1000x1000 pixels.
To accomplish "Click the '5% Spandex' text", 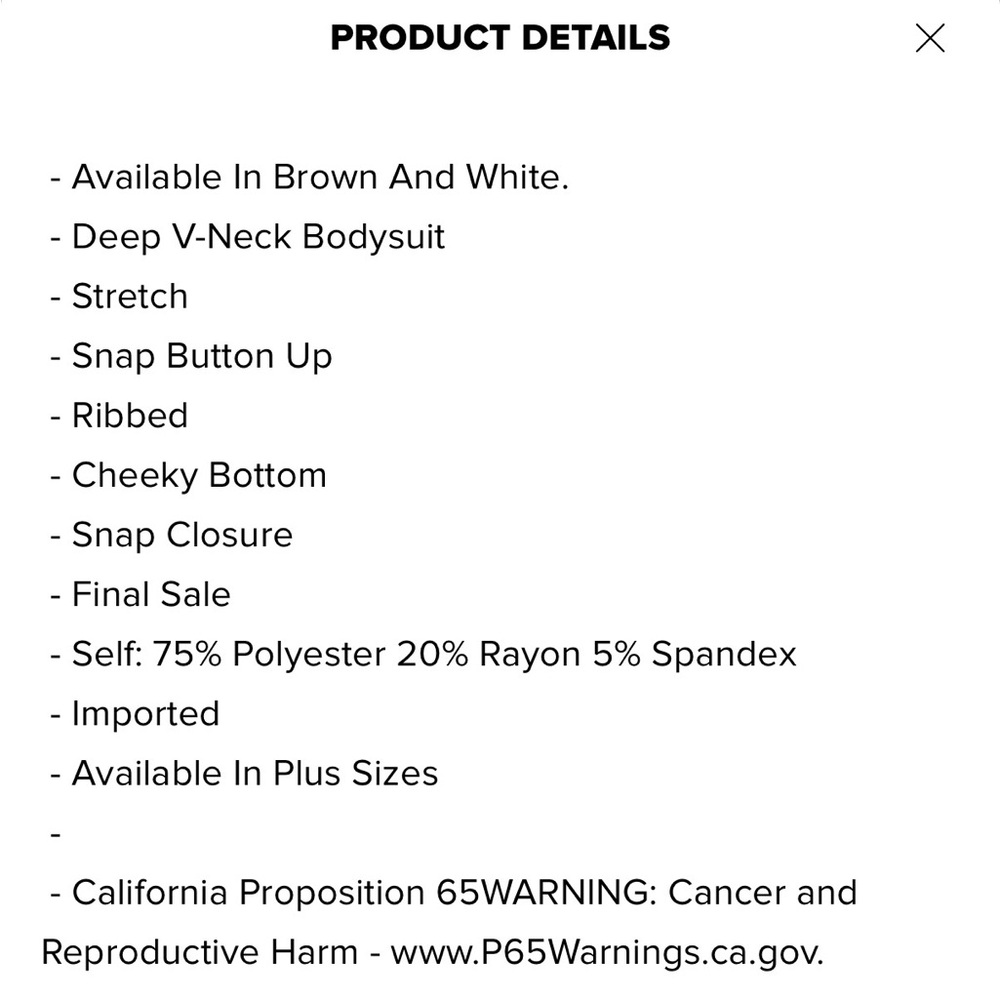I will pyautogui.click(x=695, y=654).
